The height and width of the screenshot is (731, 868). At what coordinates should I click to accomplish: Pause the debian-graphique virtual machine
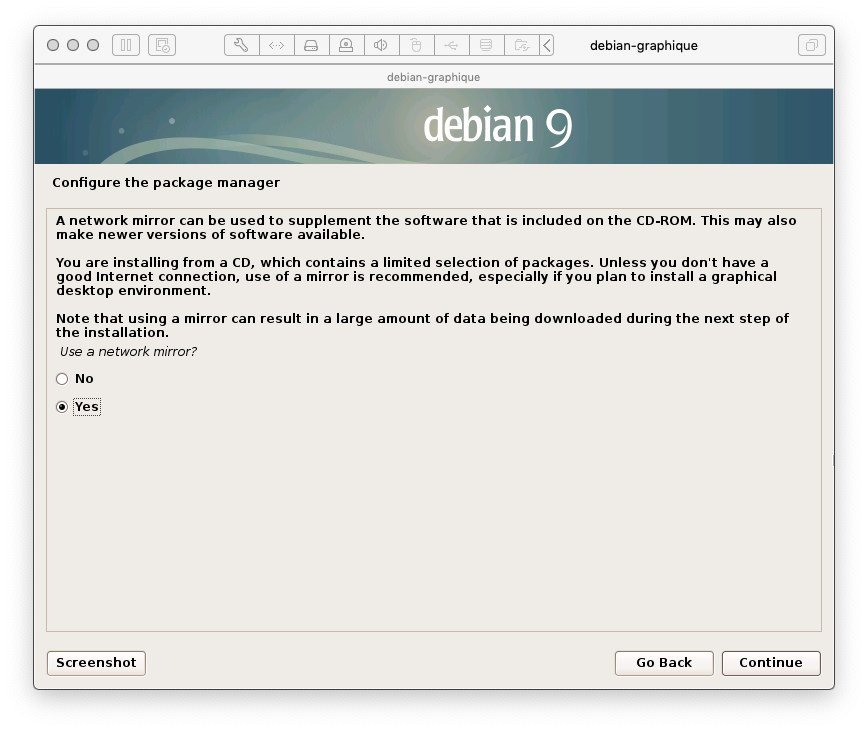pos(126,45)
